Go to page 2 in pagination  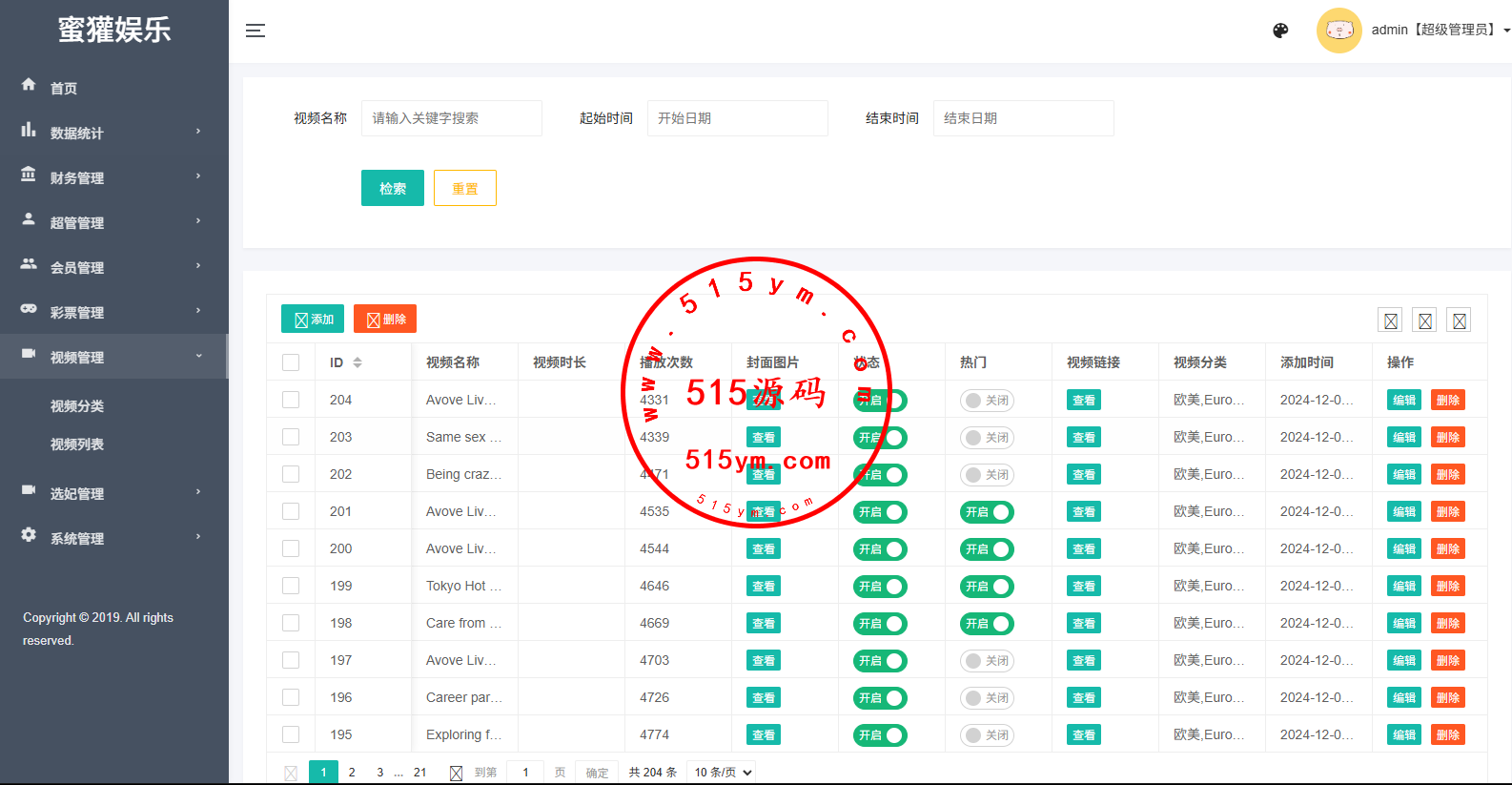pyautogui.click(x=352, y=773)
